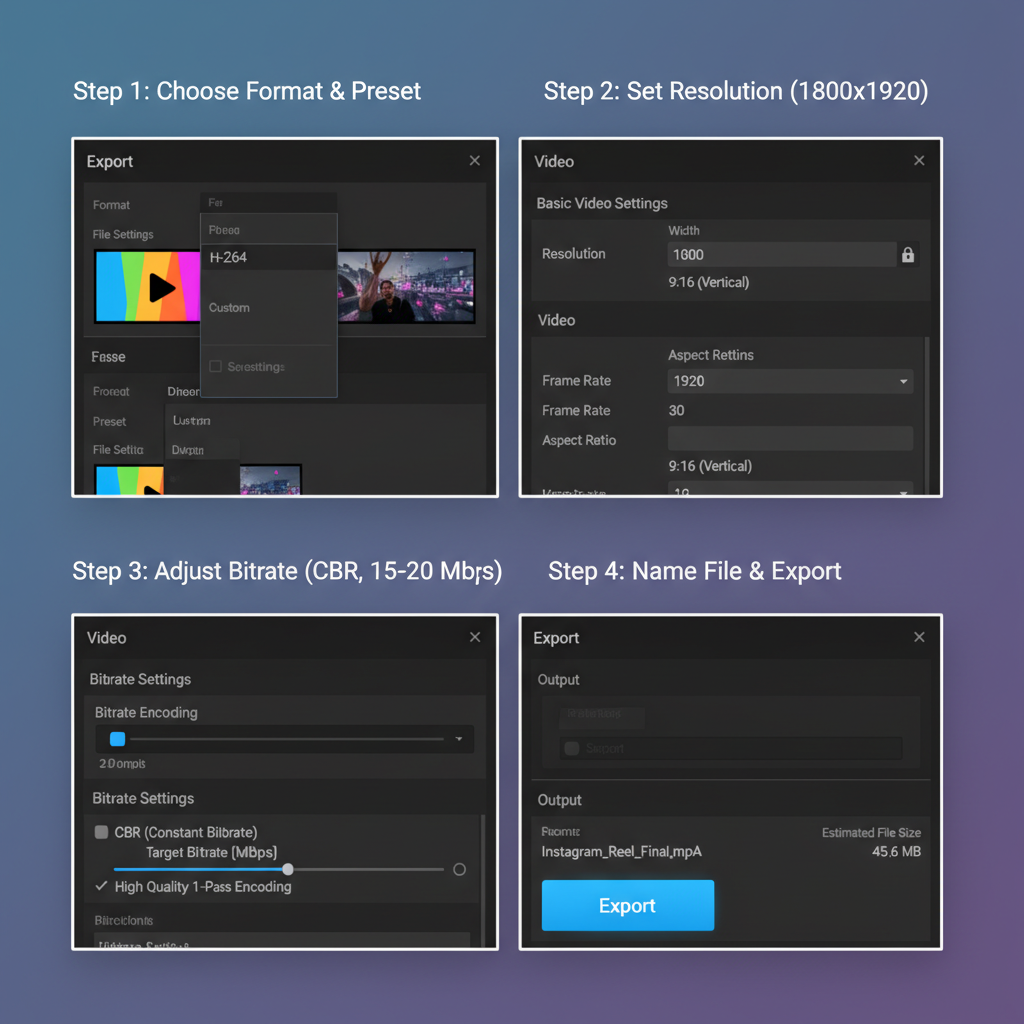1024x1024 pixels.
Task: Click the dimmed field above the Sapport checkbox
Action: (x=602, y=716)
